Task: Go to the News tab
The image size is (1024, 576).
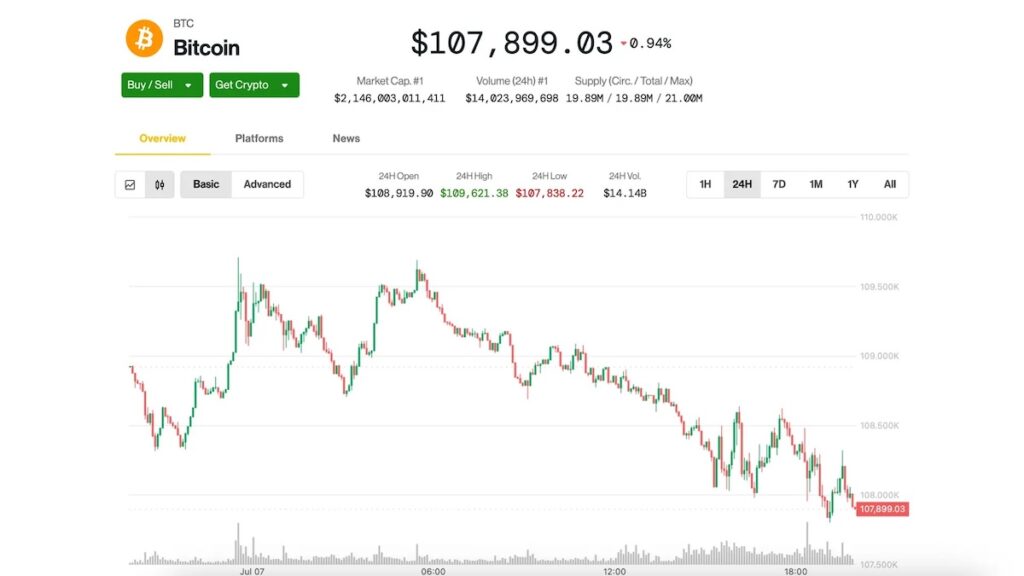Action: point(346,138)
